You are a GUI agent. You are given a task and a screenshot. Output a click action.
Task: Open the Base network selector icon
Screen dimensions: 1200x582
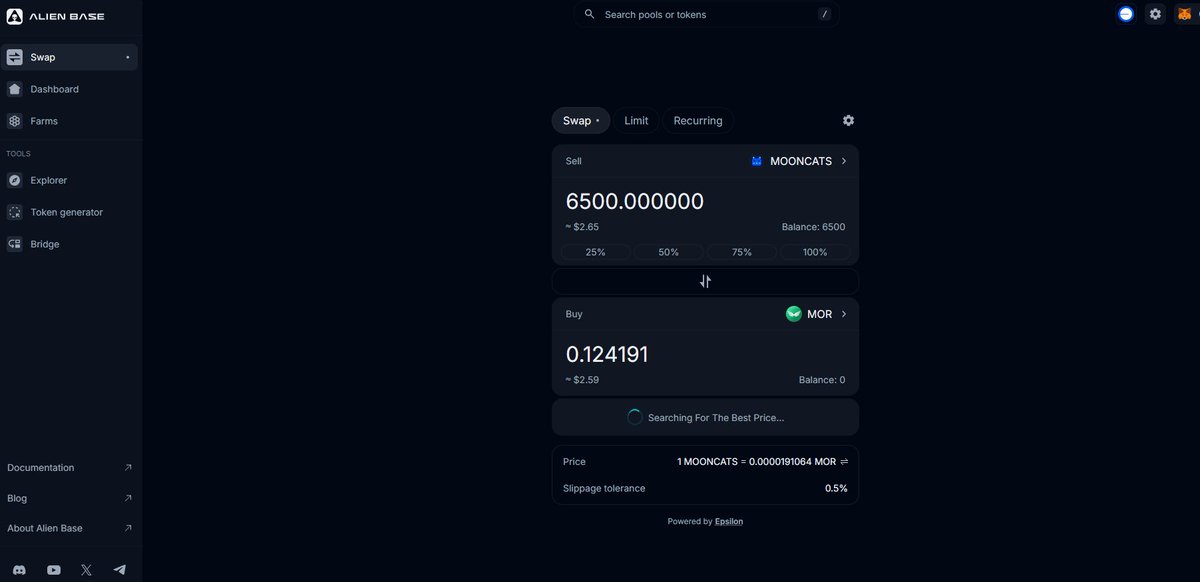[x=1126, y=14]
